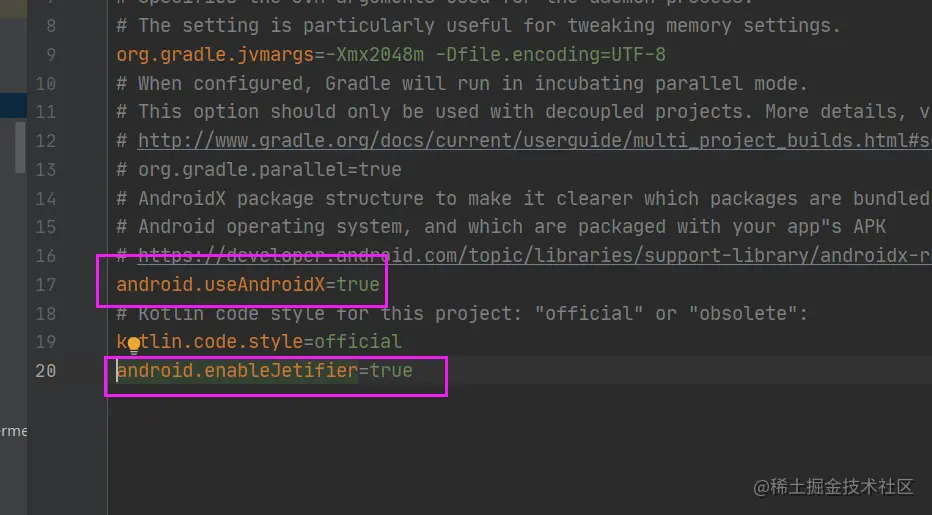932x515 pixels.
Task: Place cursor on the android.enableJetifier key
Action: (x=237, y=371)
